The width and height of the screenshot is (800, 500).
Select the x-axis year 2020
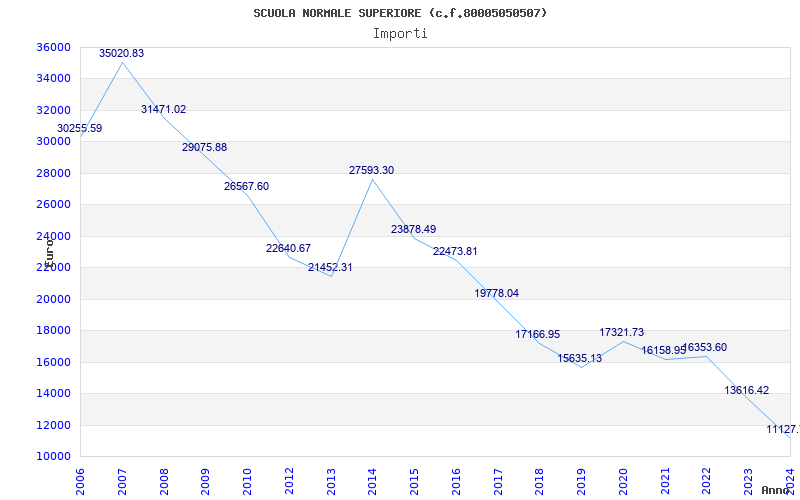pos(623,482)
